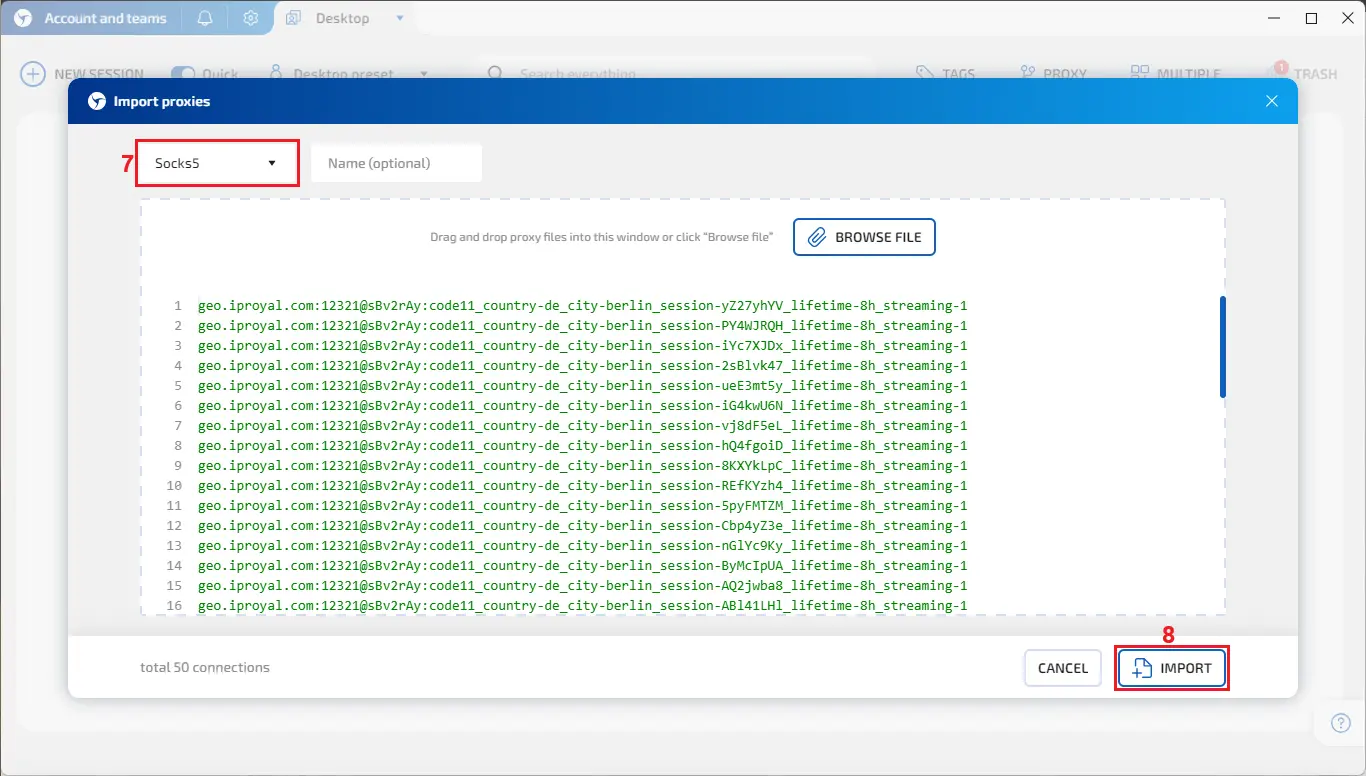The image size is (1366, 776).
Task: Close the Import proxies dialog
Action: pos(1272,101)
